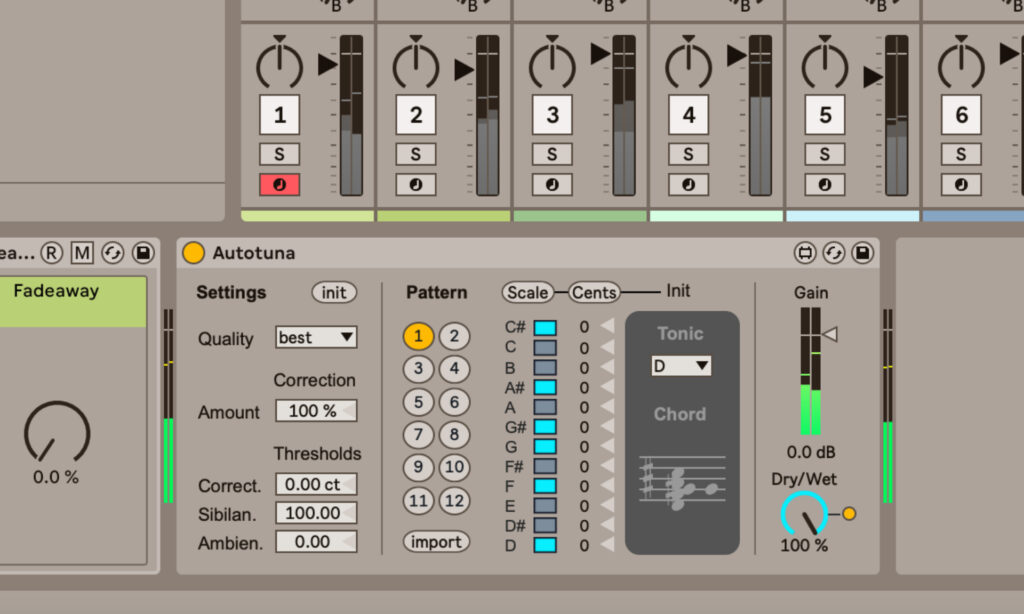Toggle the A# note in scale
This screenshot has height=614, width=1024.
545,387
